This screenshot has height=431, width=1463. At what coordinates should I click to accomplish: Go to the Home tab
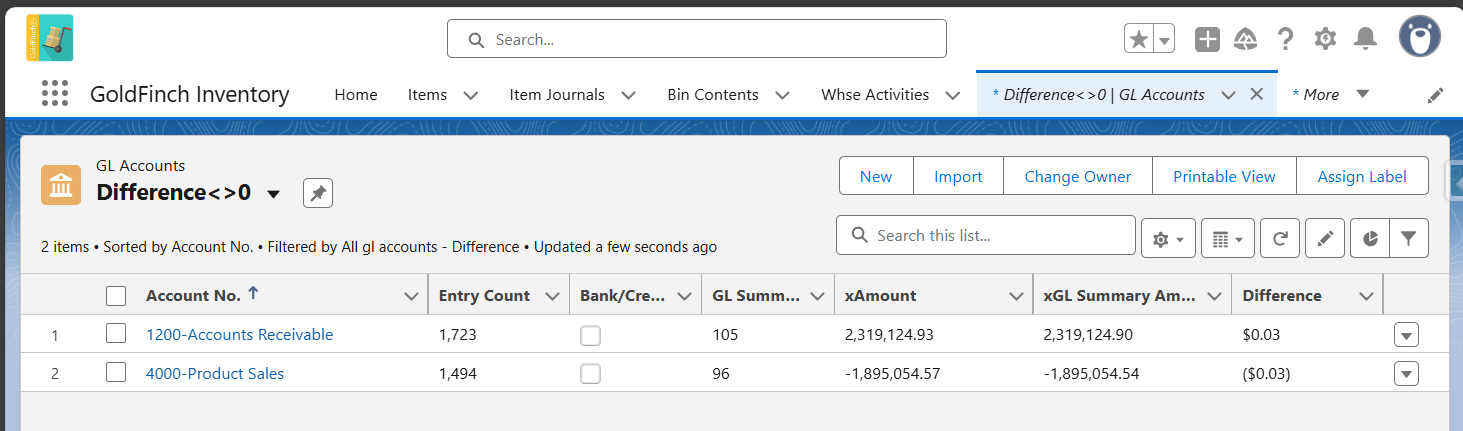356,95
